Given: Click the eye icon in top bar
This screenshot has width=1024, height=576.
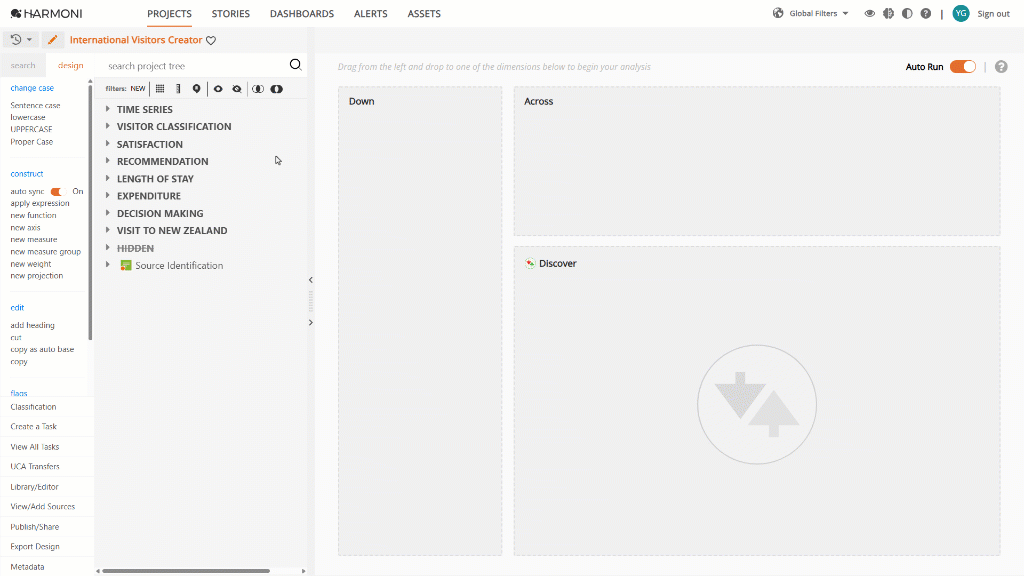Looking at the screenshot, I should 870,14.
